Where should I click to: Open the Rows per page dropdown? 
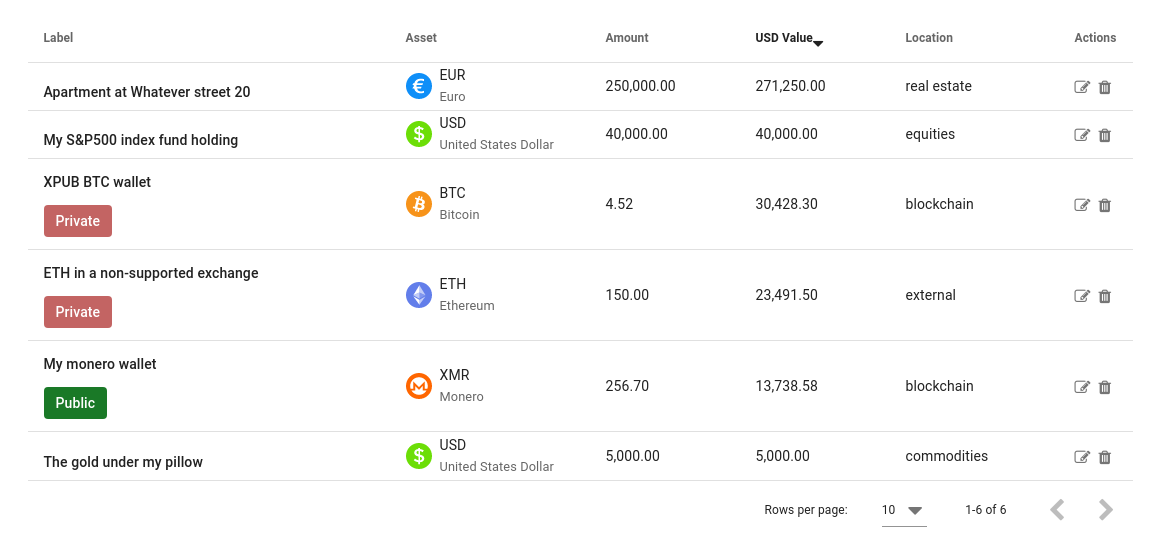pyautogui.click(x=904, y=509)
